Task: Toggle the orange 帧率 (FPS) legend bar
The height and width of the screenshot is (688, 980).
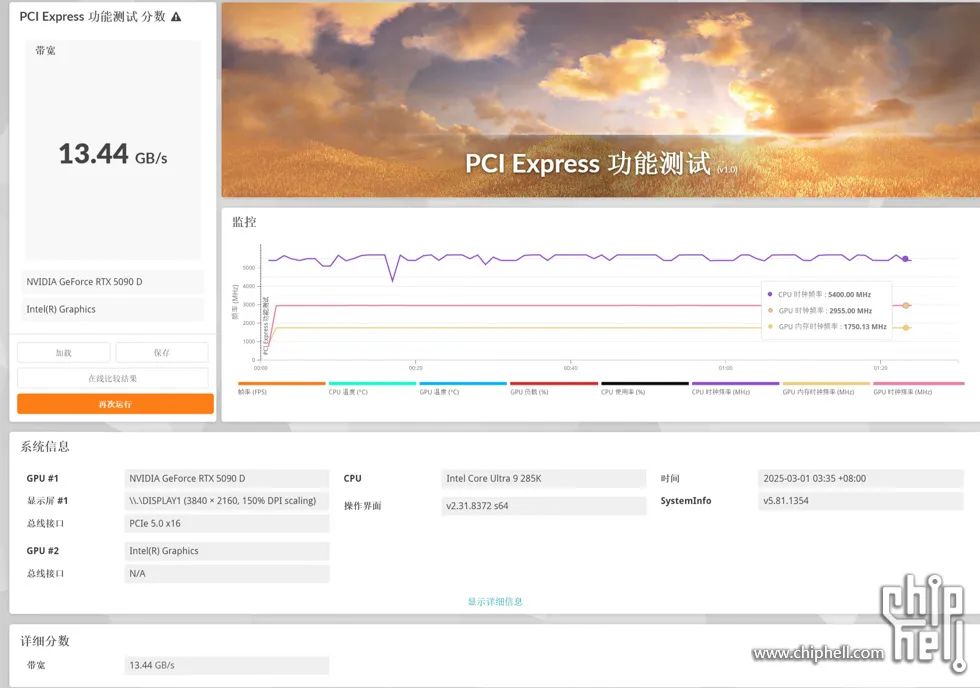Action: coord(282,384)
